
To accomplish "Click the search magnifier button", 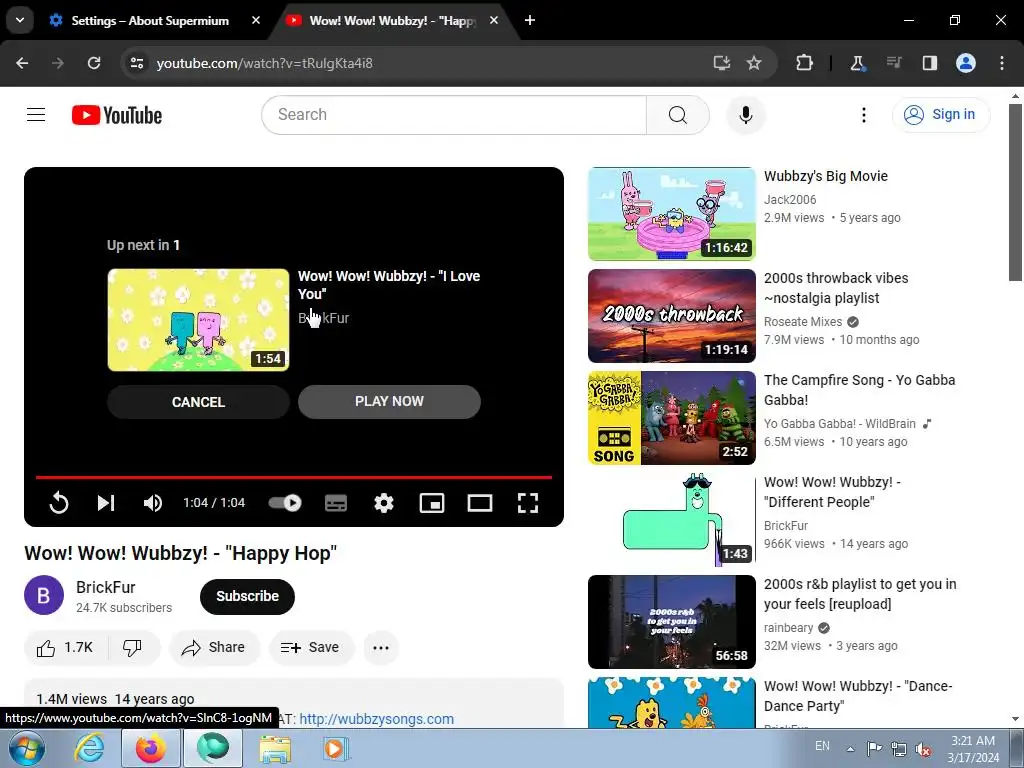I will click(x=678, y=115).
